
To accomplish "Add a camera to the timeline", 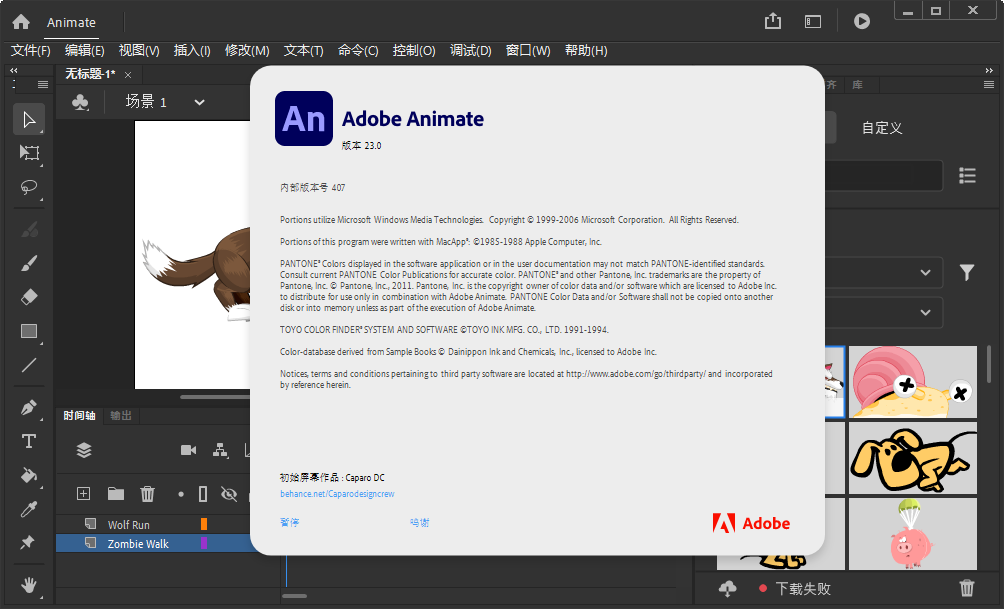I will point(188,450).
